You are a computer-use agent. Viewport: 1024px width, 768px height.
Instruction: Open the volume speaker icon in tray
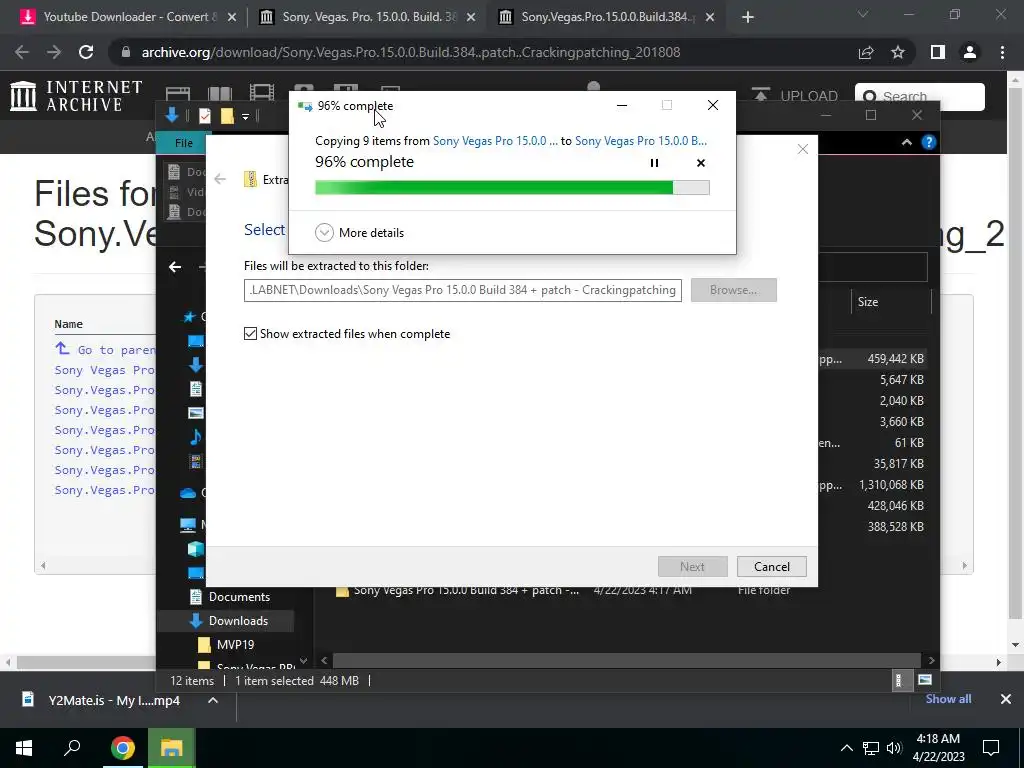click(x=895, y=748)
